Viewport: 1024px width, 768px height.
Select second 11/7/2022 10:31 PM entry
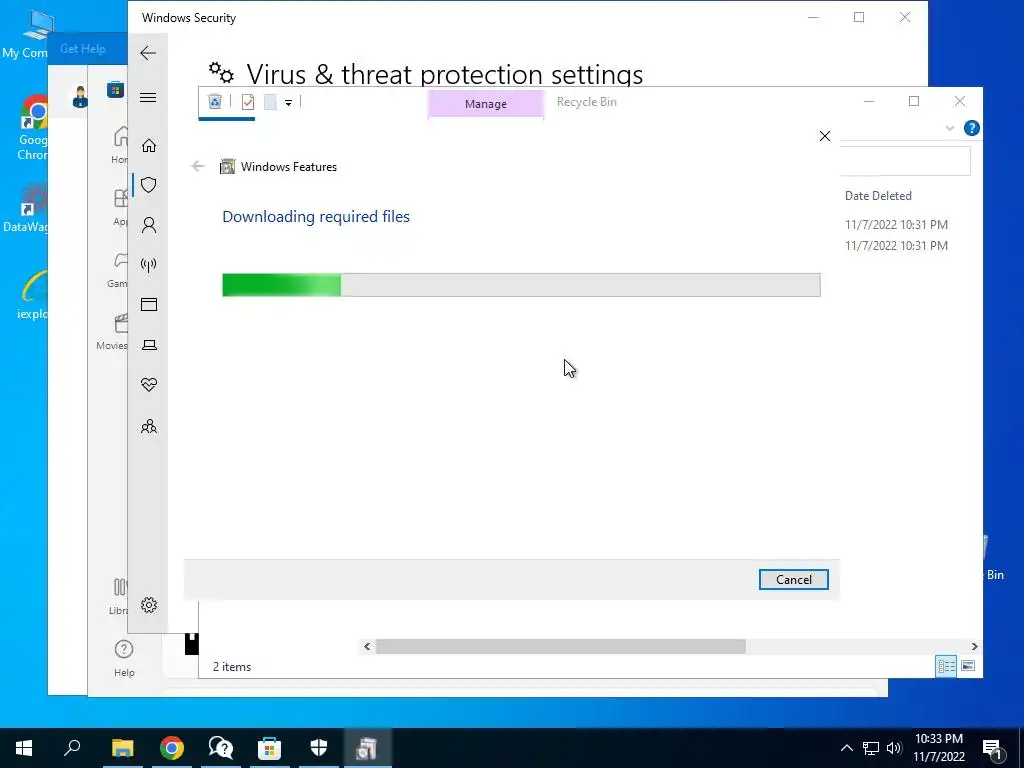point(896,246)
